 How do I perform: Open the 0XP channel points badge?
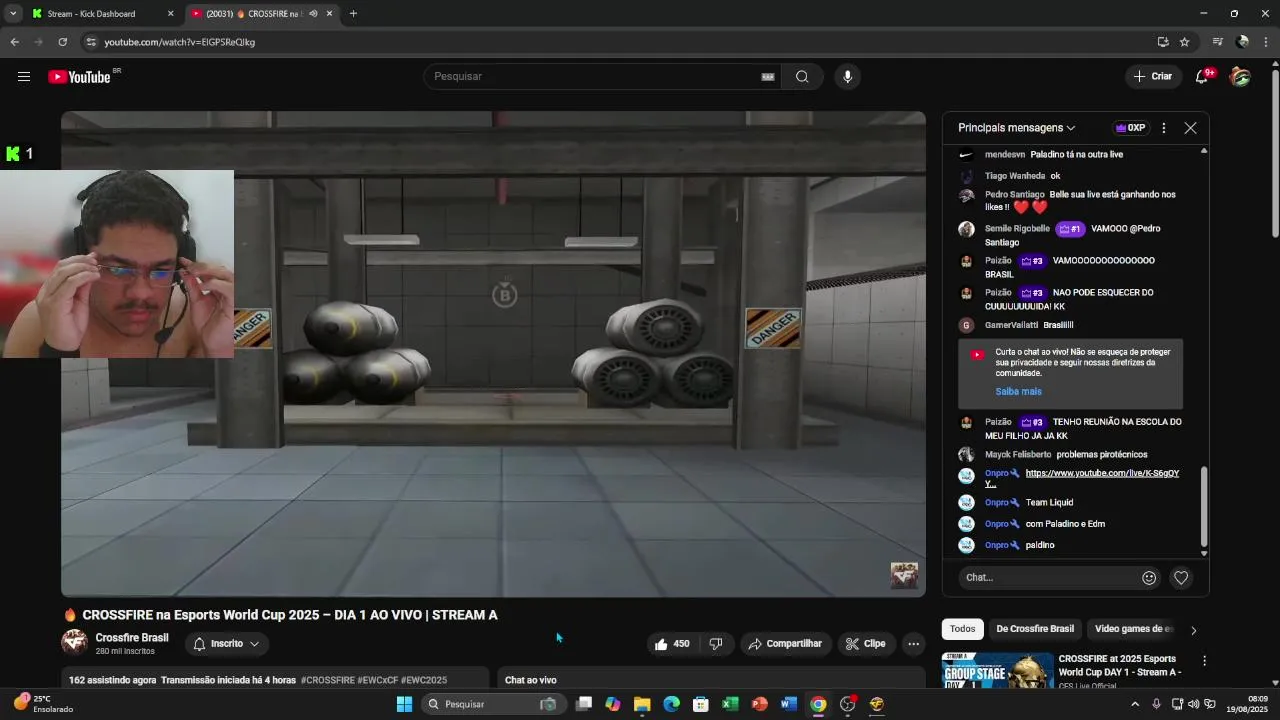(1130, 128)
